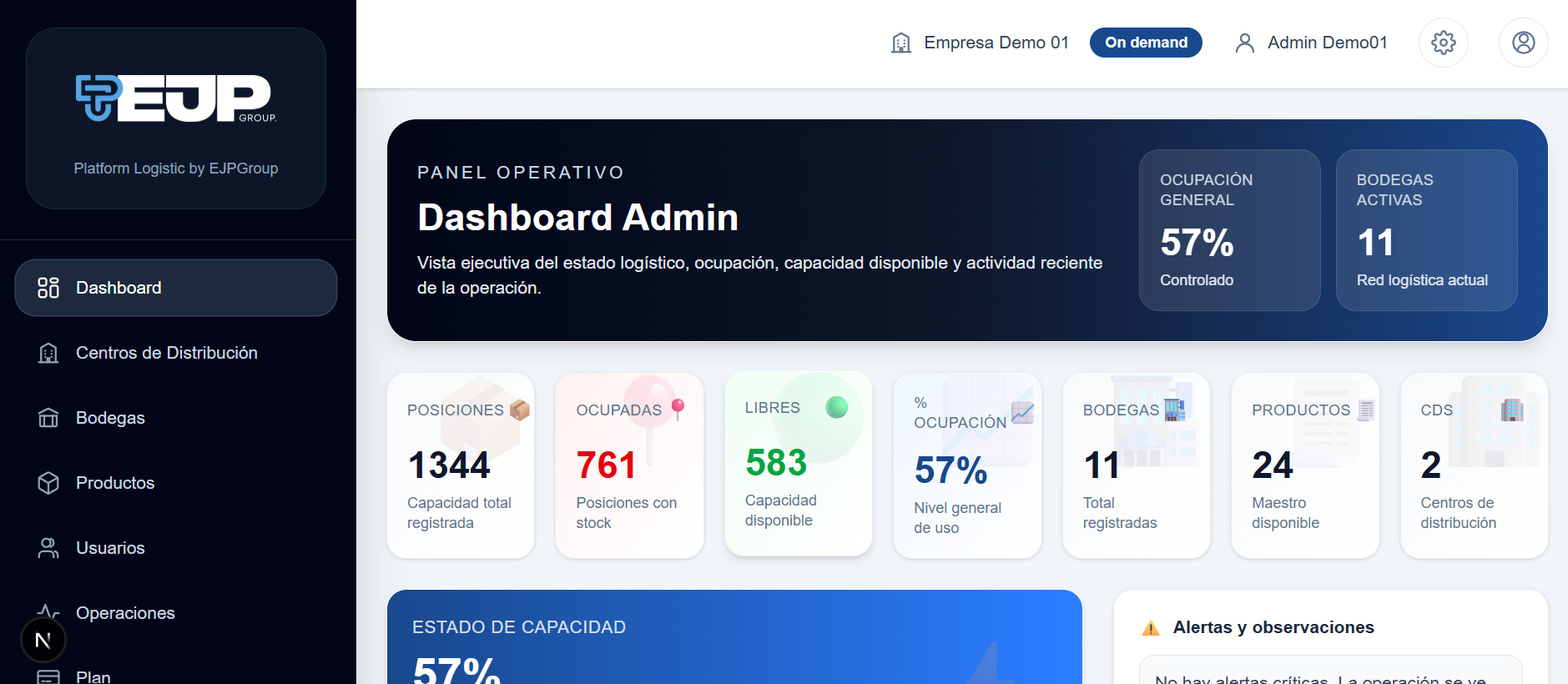Click the 11 value under Bodegas Activas
Viewport: 1568px width, 684px height.
click(1375, 243)
